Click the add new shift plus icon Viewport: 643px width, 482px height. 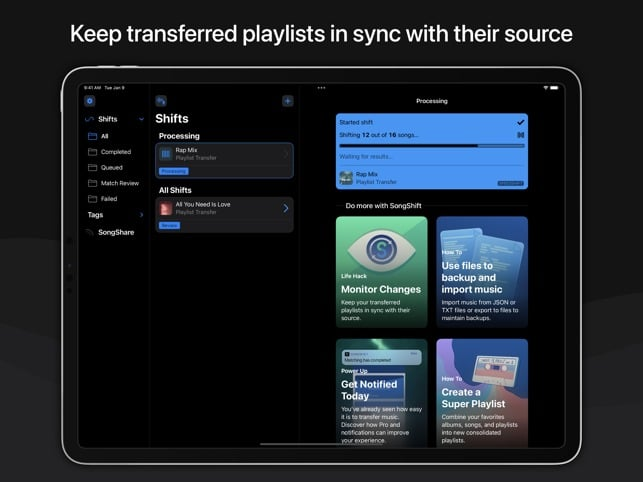(x=287, y=101)
